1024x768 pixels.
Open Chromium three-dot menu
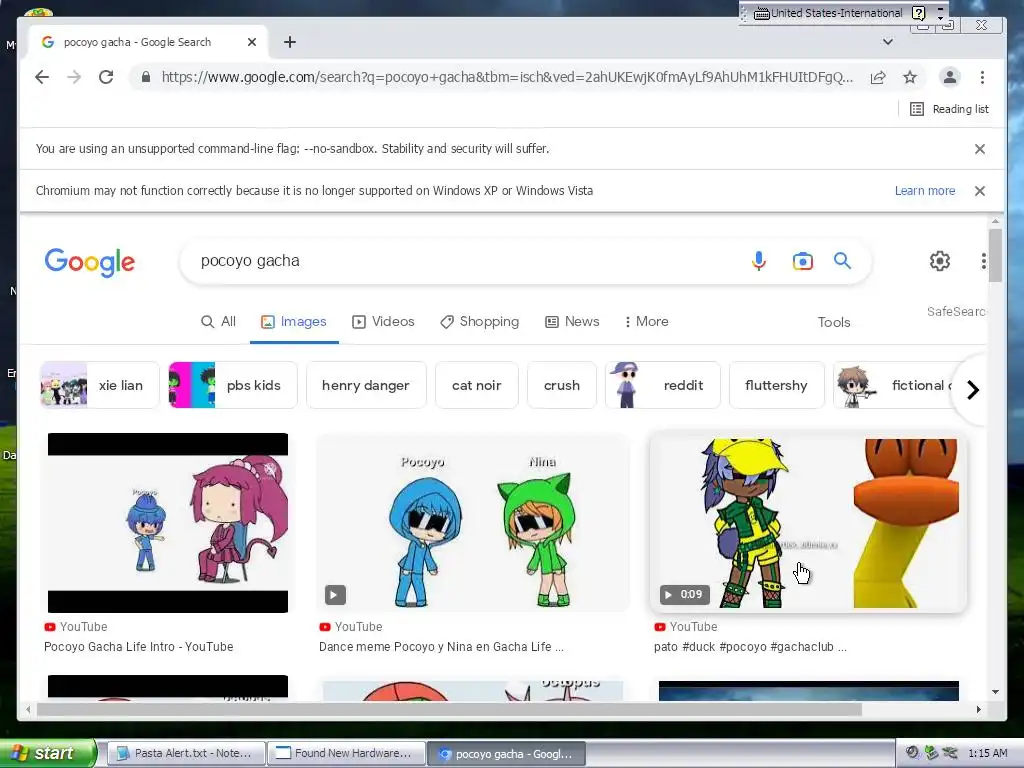coord(982,77)
